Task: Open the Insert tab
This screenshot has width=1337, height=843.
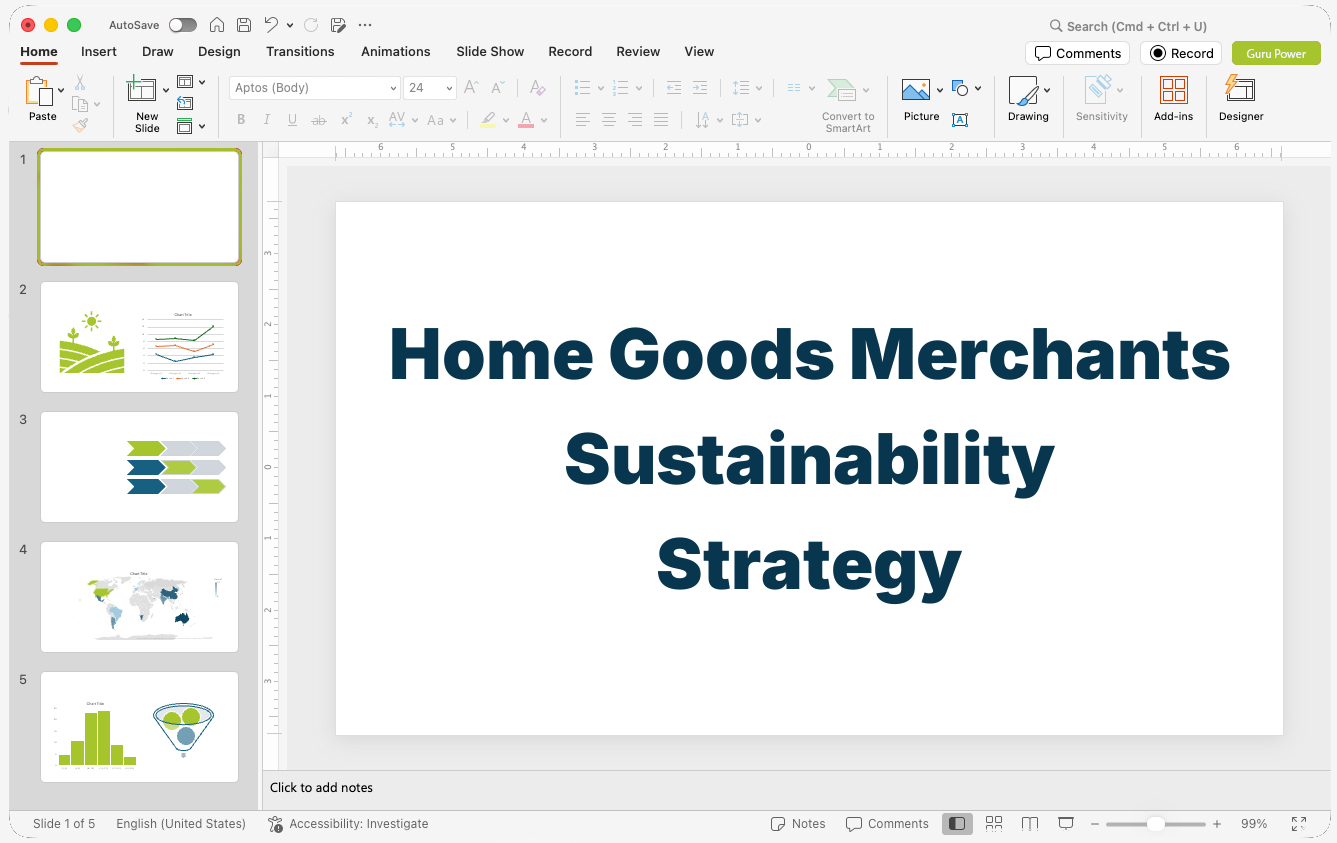Action: 99,51
